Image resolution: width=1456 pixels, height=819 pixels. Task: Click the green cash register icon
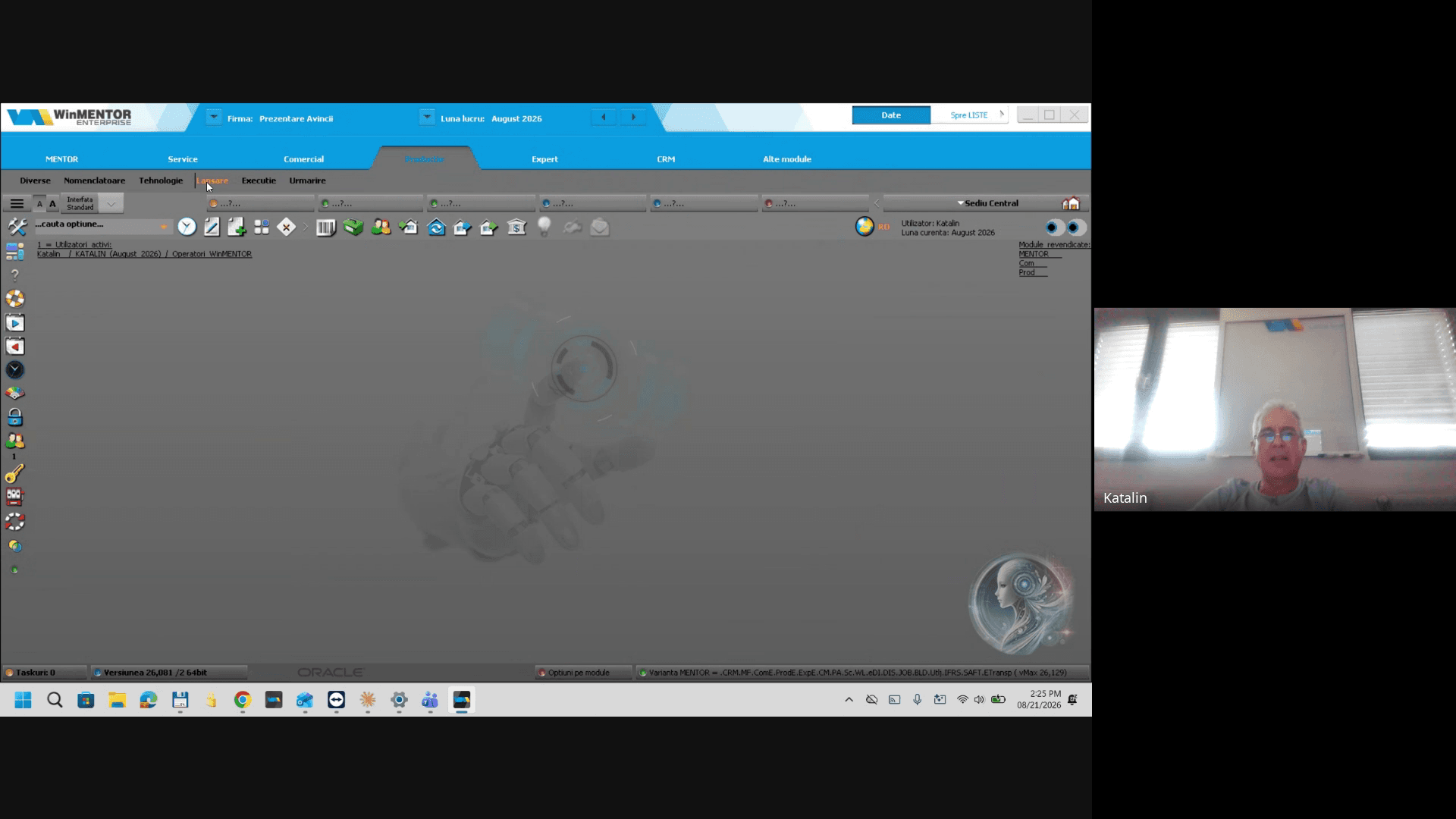[353, 227]
